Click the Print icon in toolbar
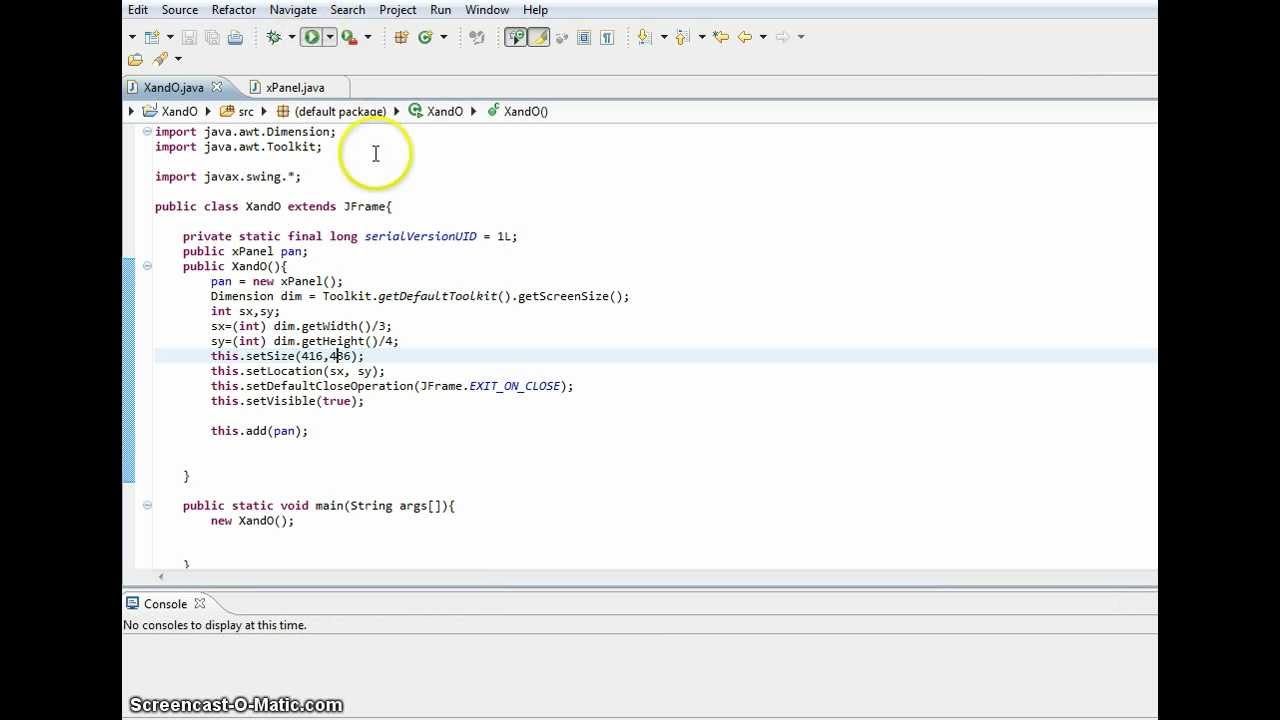This screenshot has height=720, width=1280. pos(235,37)
